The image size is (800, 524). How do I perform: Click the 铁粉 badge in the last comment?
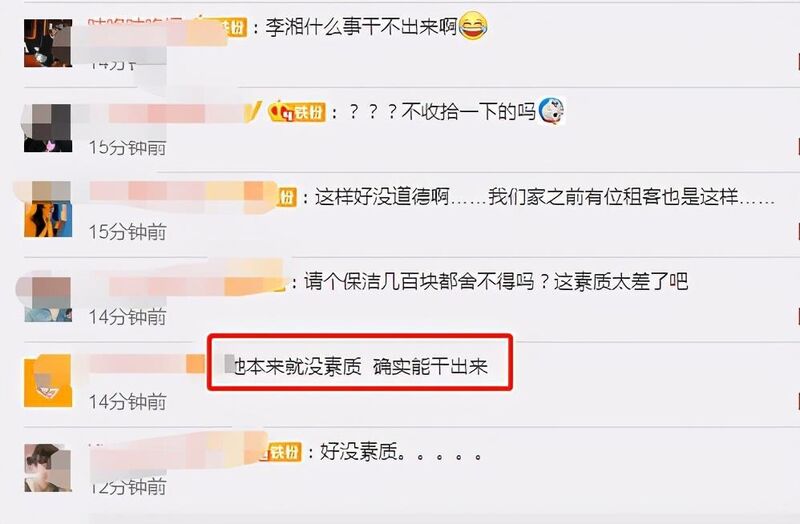[281, 452]
